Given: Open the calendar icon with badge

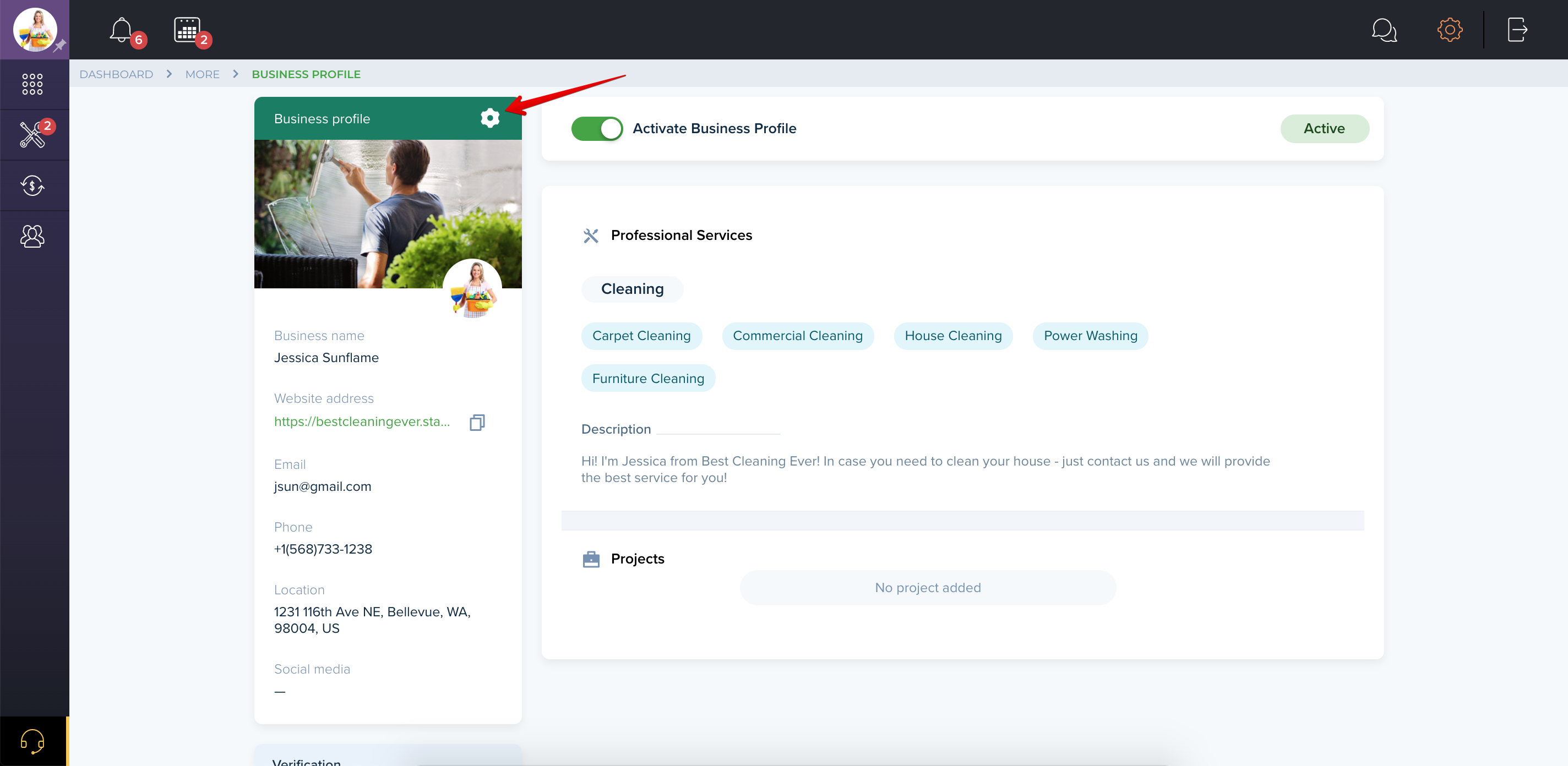Looking at the screenshot, I should click(187, 30).
